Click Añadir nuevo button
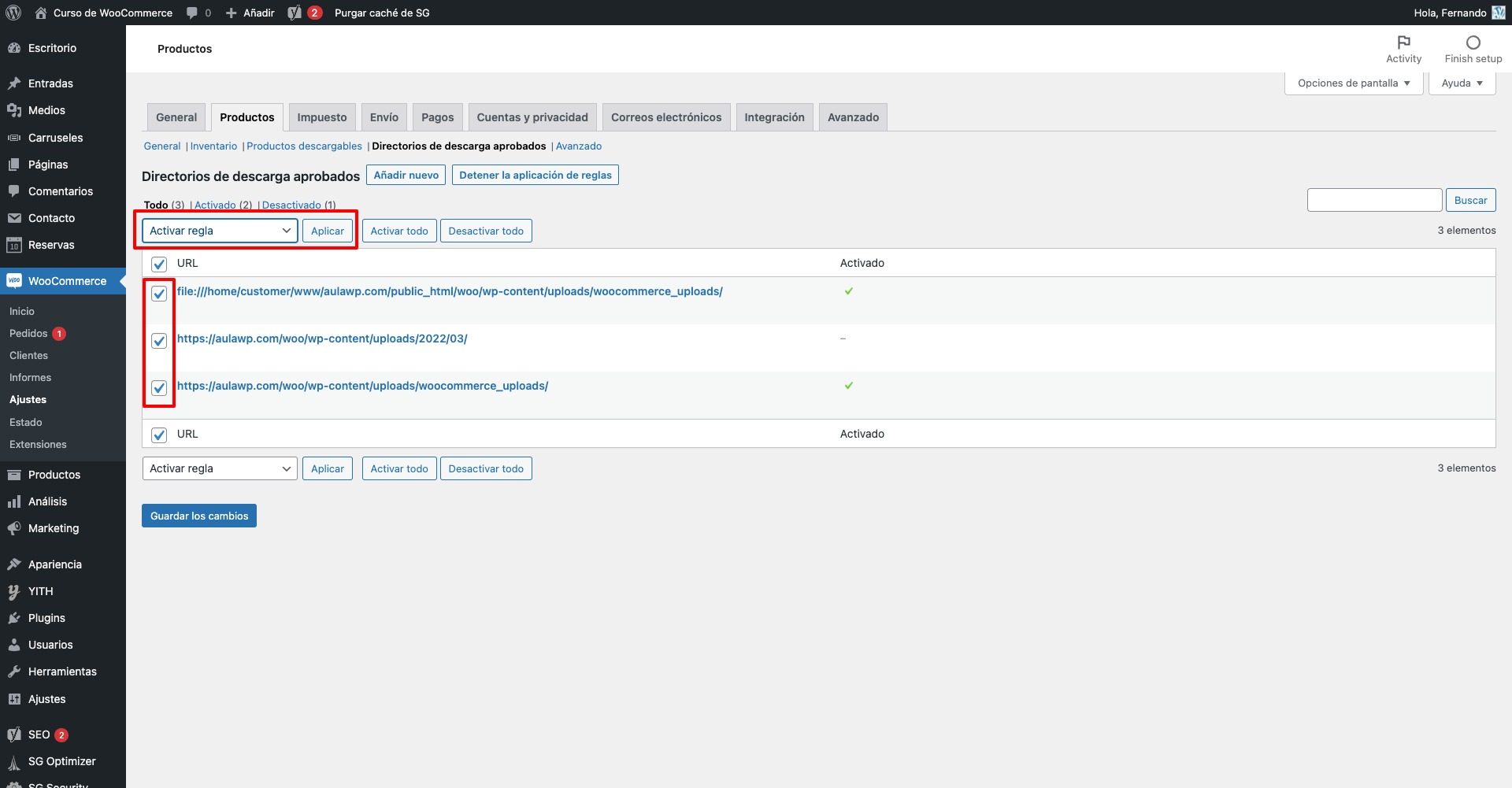The width and height of the screenshot is (1512, 788). 406,175
